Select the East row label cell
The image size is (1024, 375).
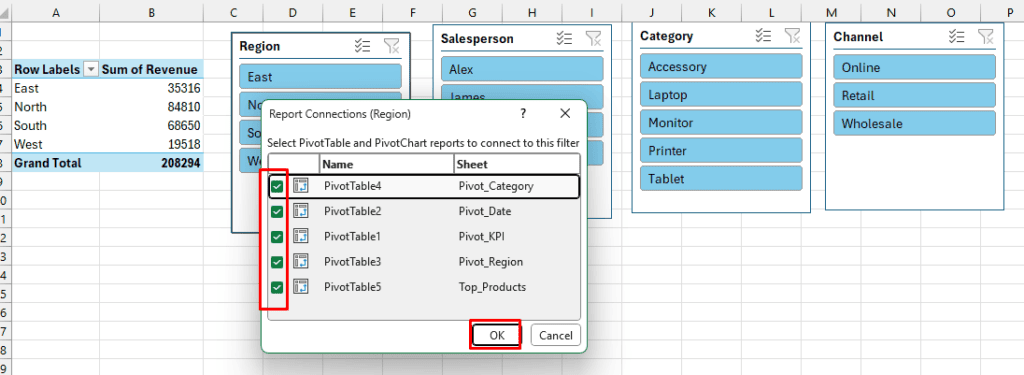point(56,88)
